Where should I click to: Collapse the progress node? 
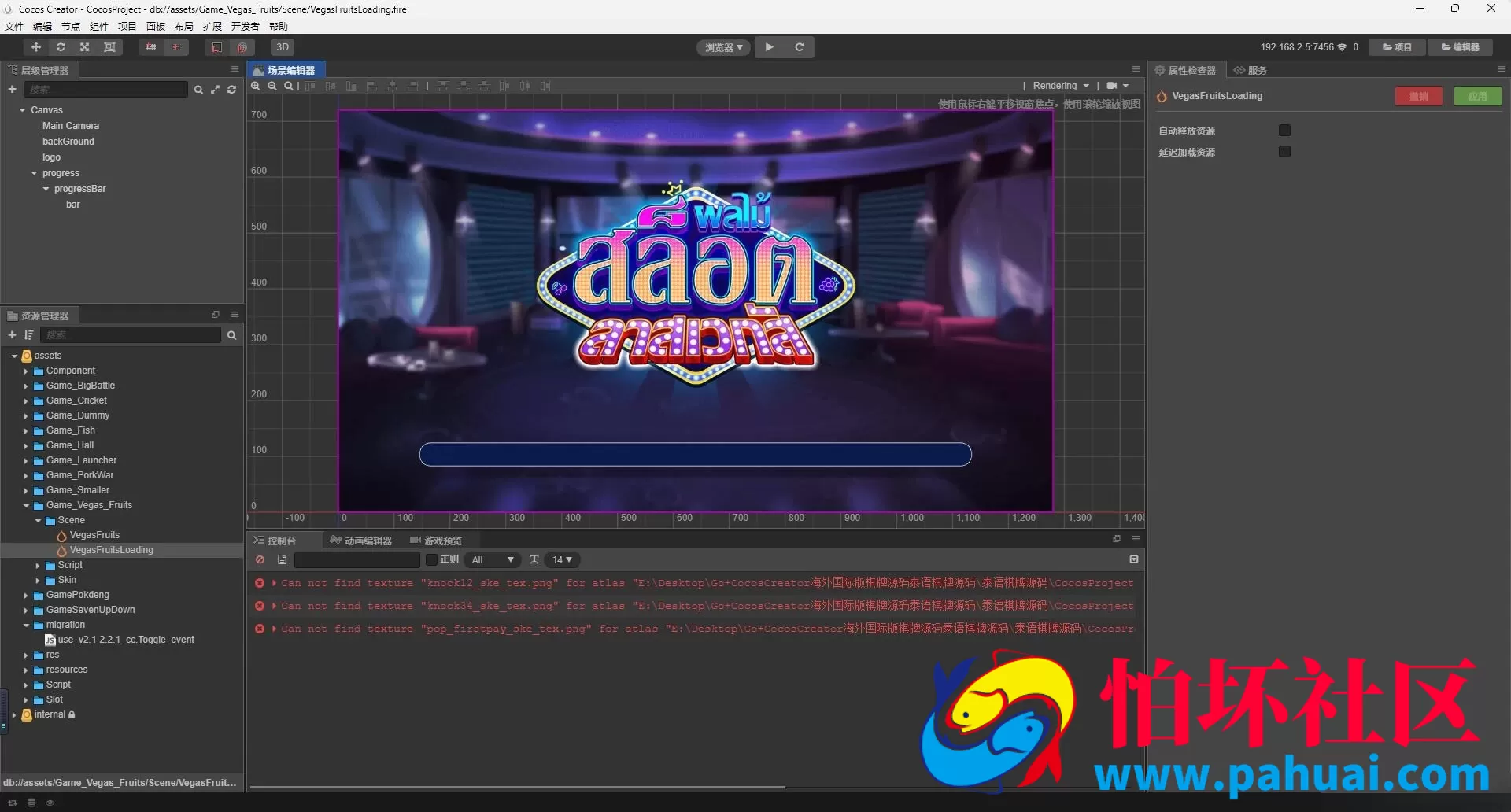[34, 173]
